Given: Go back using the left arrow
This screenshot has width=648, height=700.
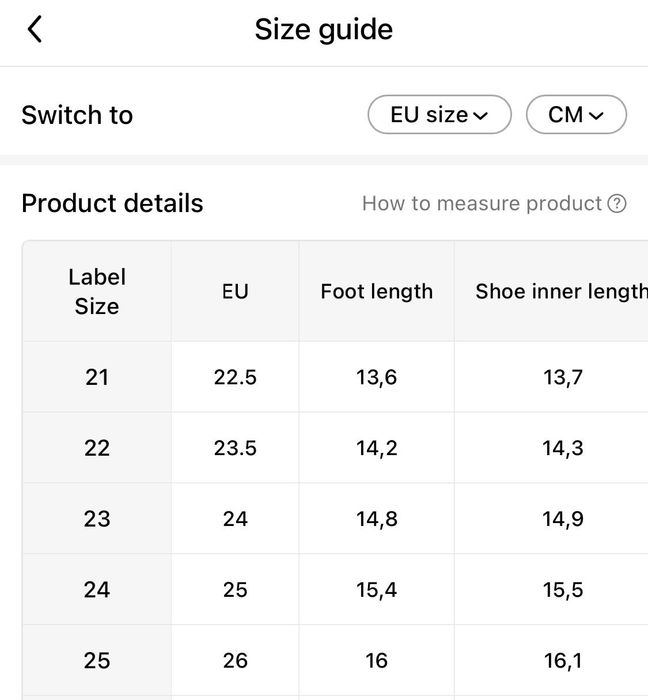Looking at the screenshot, I should [35, 30].
